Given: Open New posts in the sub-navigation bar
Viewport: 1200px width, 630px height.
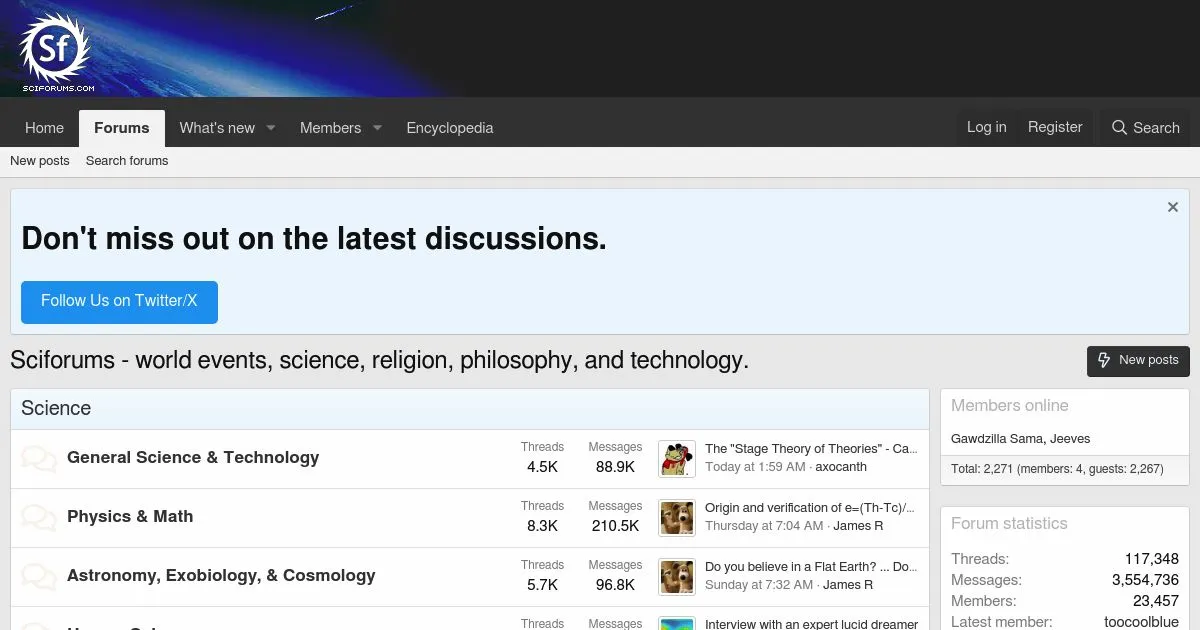Looking at the screenshot, I should [x=40, y=161].
